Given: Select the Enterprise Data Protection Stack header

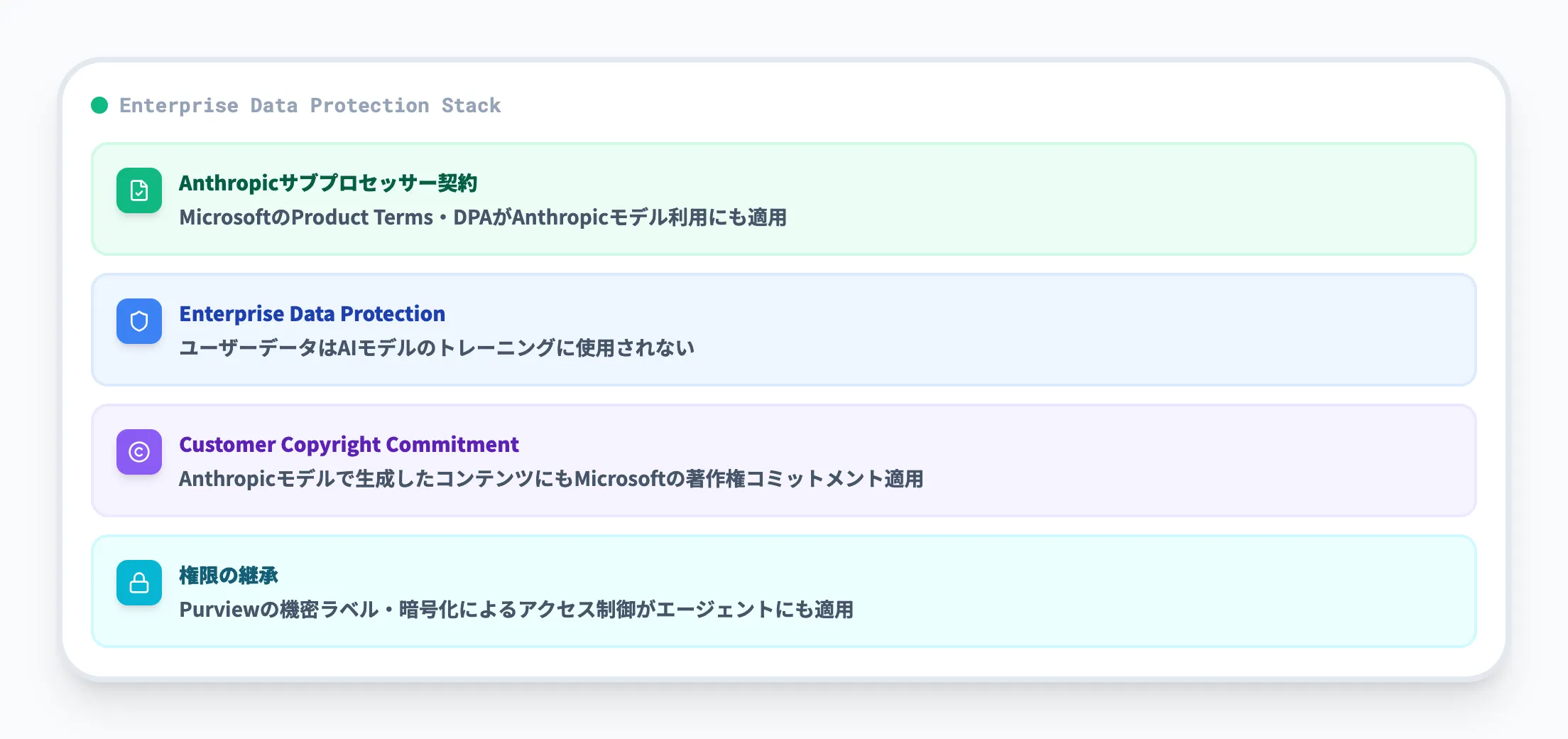Looking at the screenshot, I should (309, 105).
